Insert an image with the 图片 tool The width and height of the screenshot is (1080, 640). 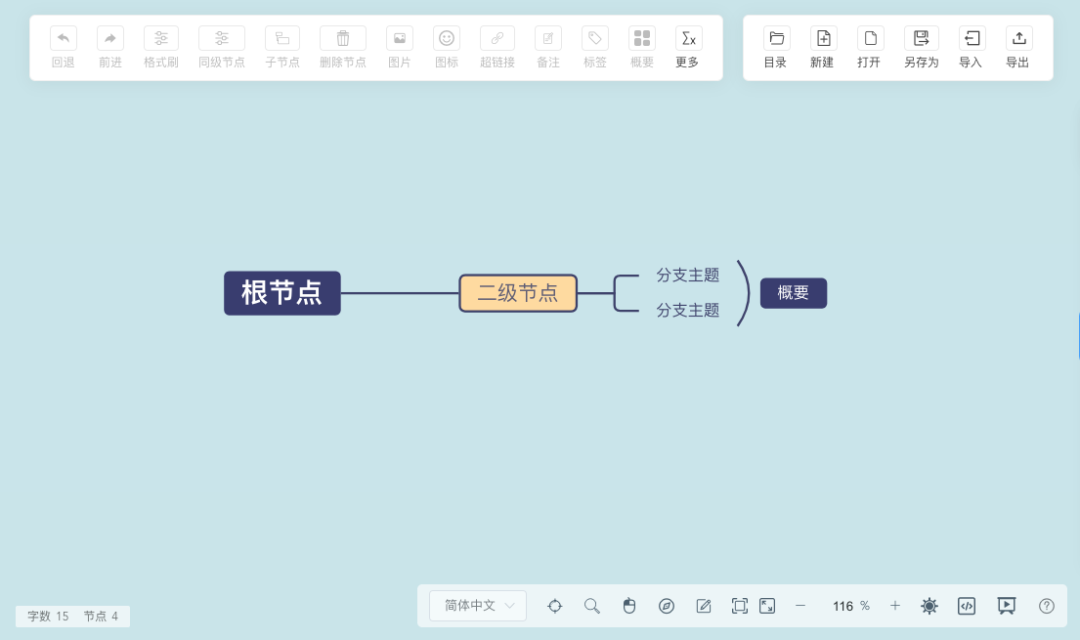pos(399,45)
